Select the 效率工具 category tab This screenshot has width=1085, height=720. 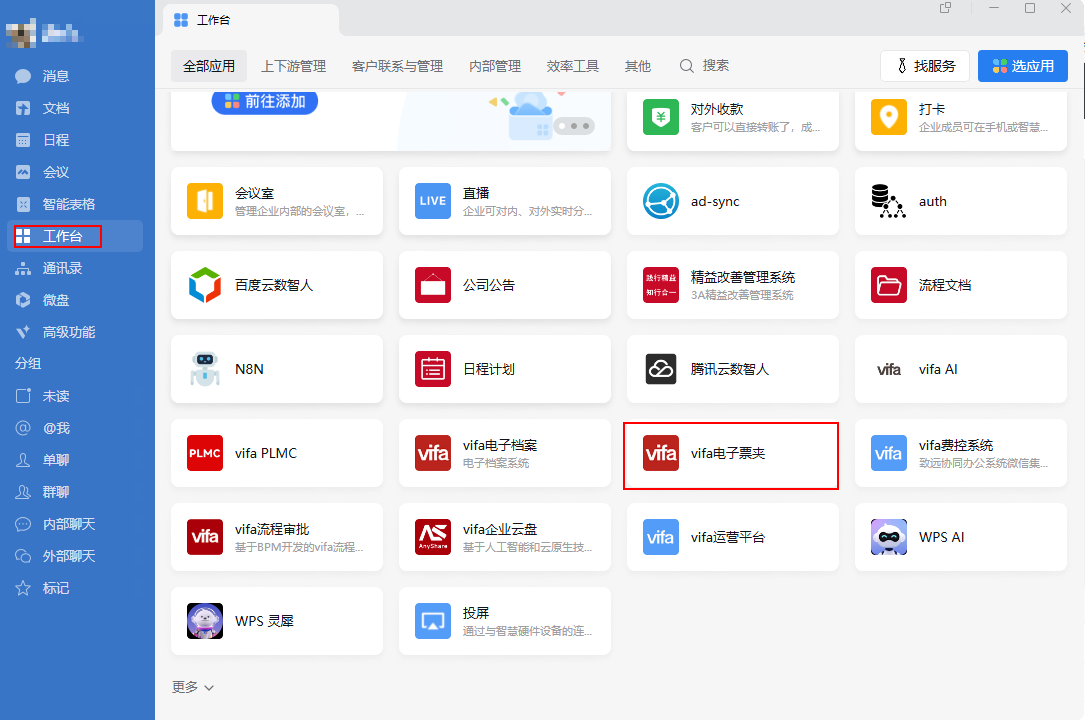(572, 66)
